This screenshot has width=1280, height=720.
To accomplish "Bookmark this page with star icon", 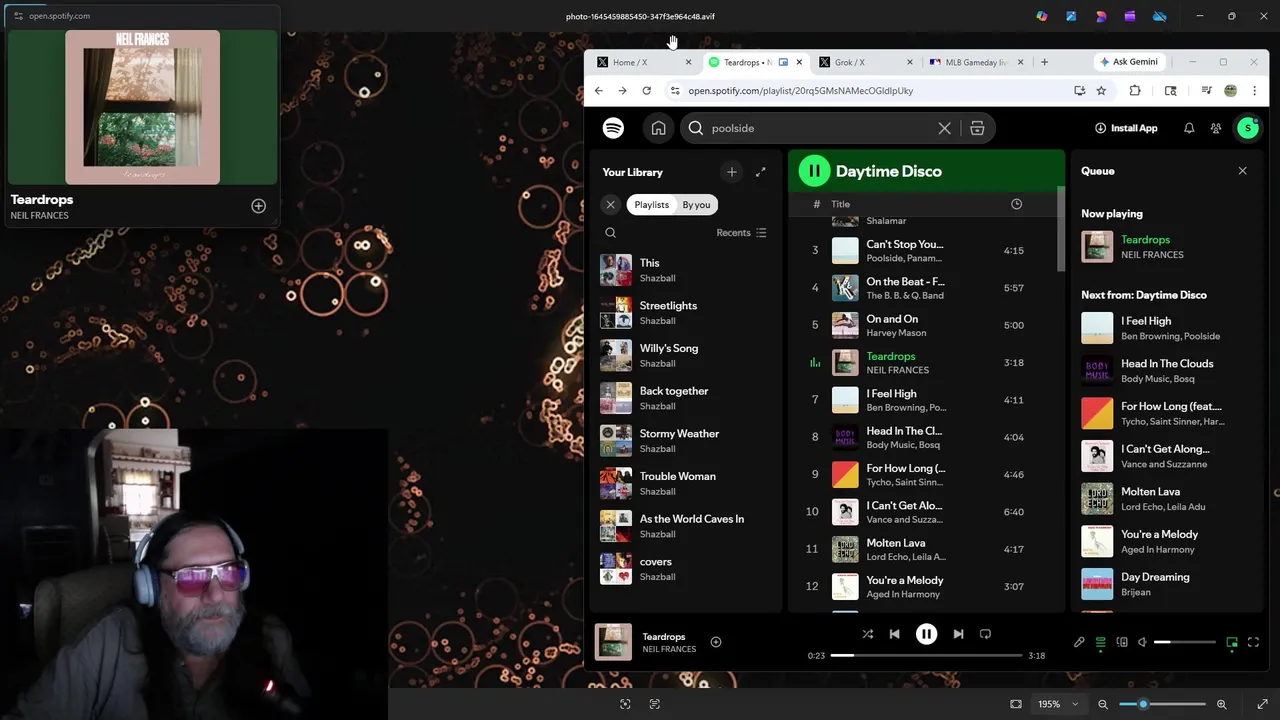I will (x=1101, y=91).
